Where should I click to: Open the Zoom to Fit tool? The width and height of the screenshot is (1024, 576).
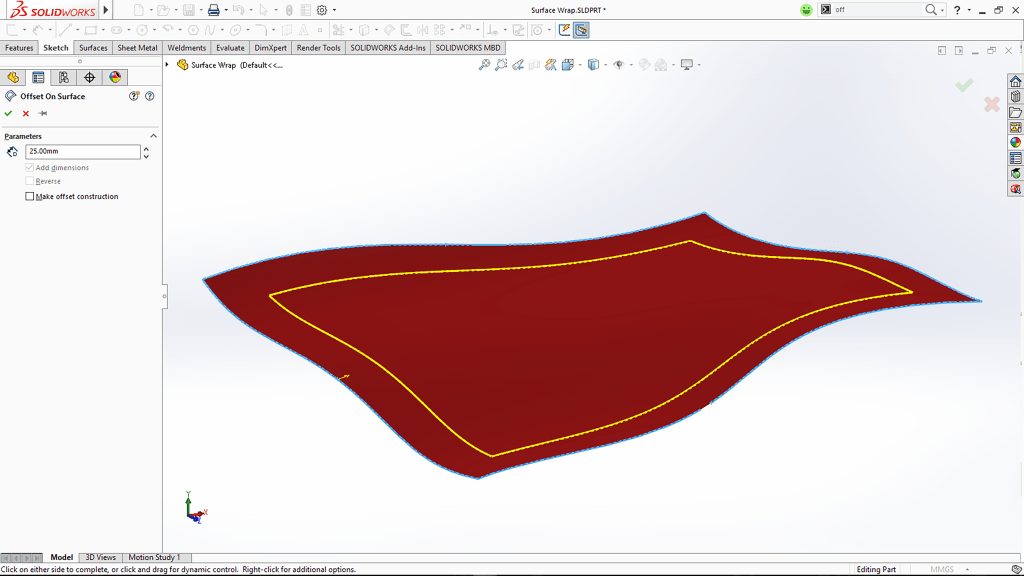[483, 63]
